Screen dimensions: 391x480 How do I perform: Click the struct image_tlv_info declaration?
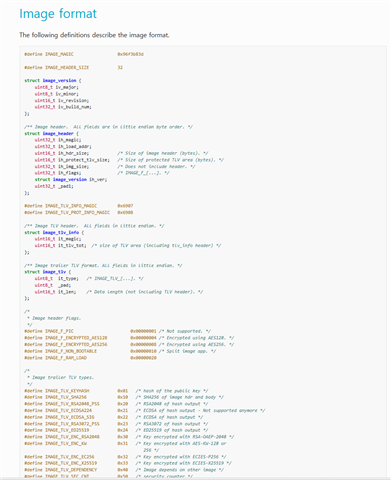click(x=54, y=232)
